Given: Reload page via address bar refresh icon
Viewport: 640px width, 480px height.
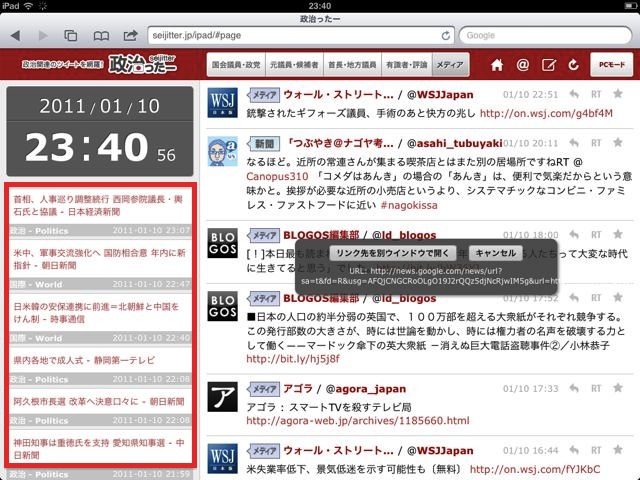Looking at the screenshot, I should click(x=445, y=36).
